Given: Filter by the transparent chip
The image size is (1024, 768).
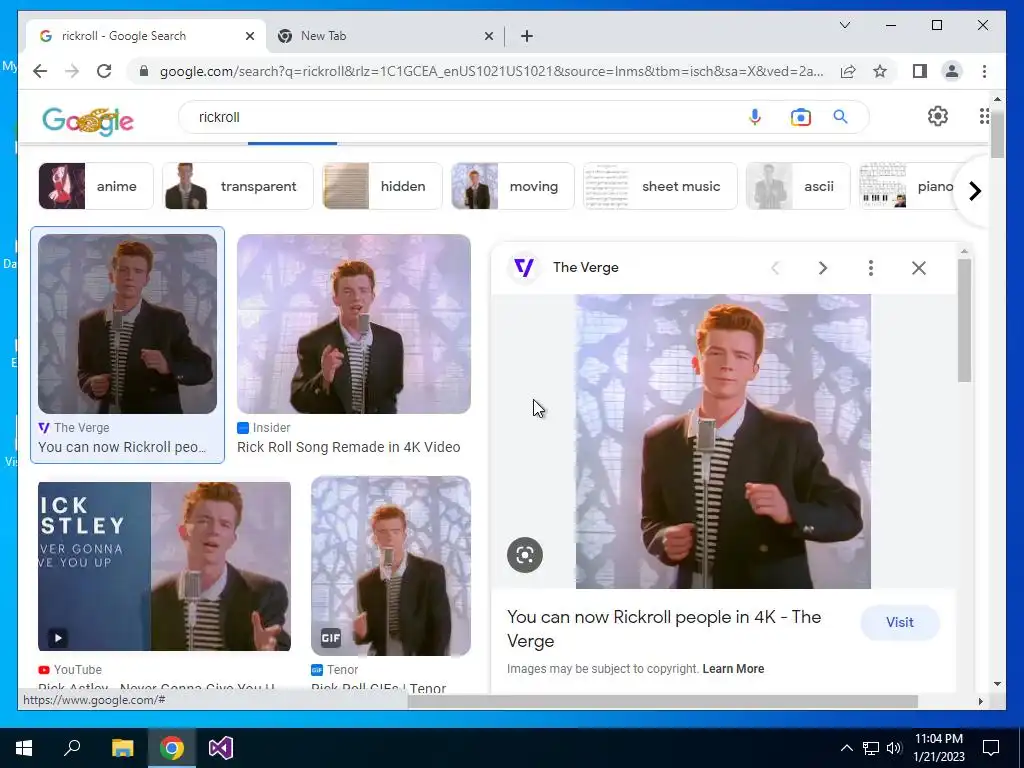Looking at the screenshot, I should (238, 186).
